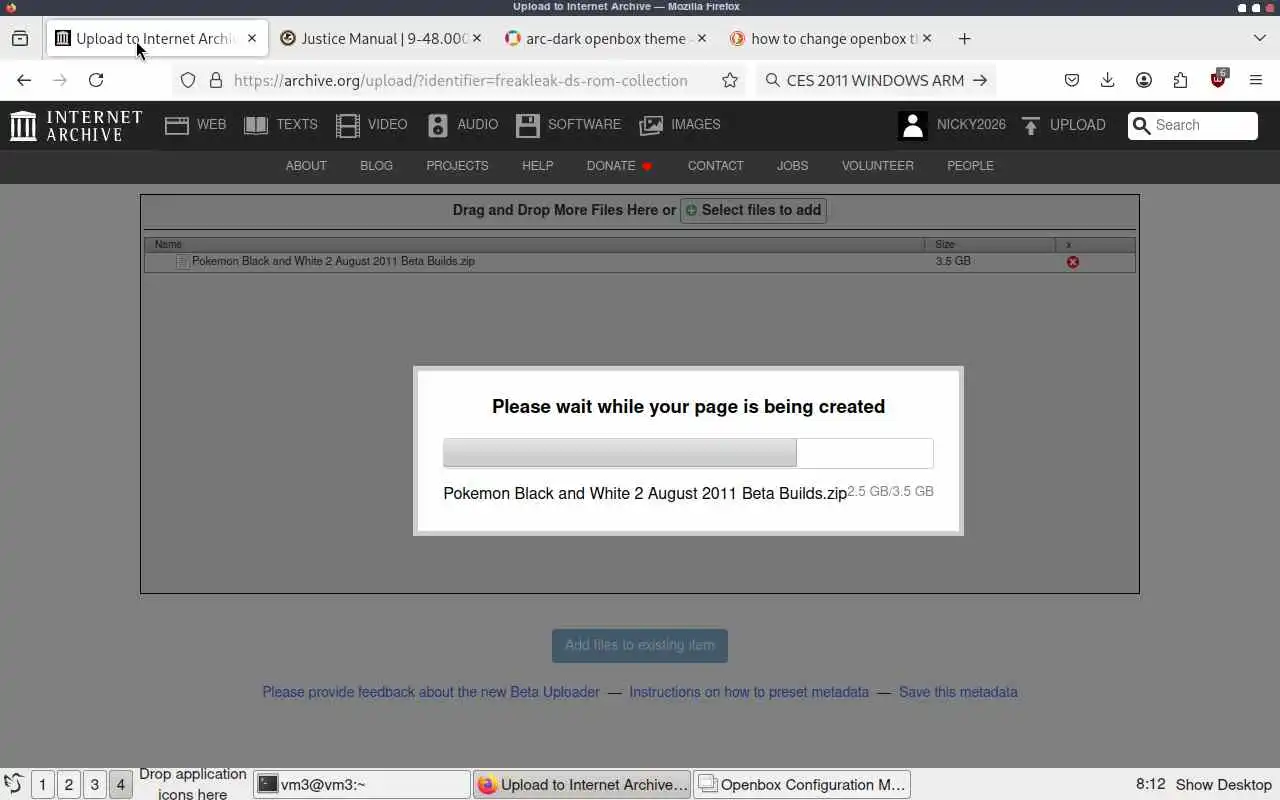1280x800 pixels.
Task: Go back to the previous page
Action: (x=24, y=80)
